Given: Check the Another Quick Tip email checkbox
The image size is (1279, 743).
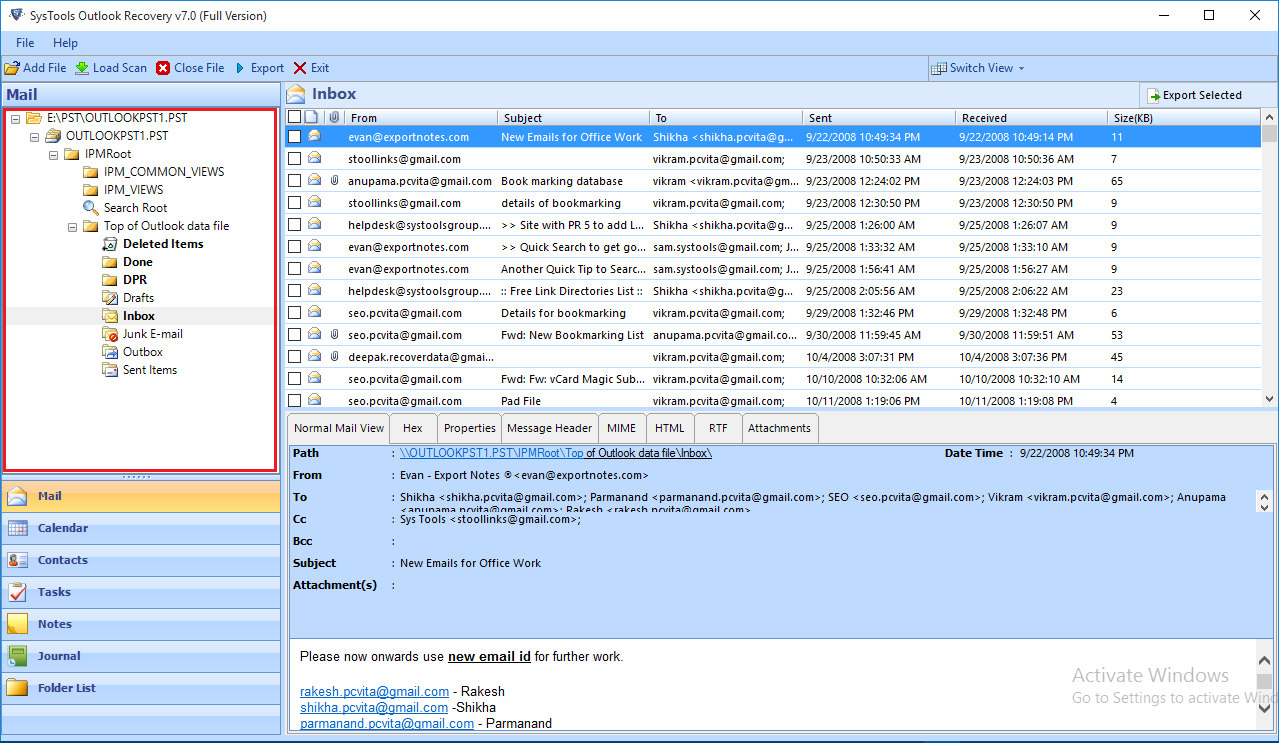Looking at the screenshot, I should [294, 269].
